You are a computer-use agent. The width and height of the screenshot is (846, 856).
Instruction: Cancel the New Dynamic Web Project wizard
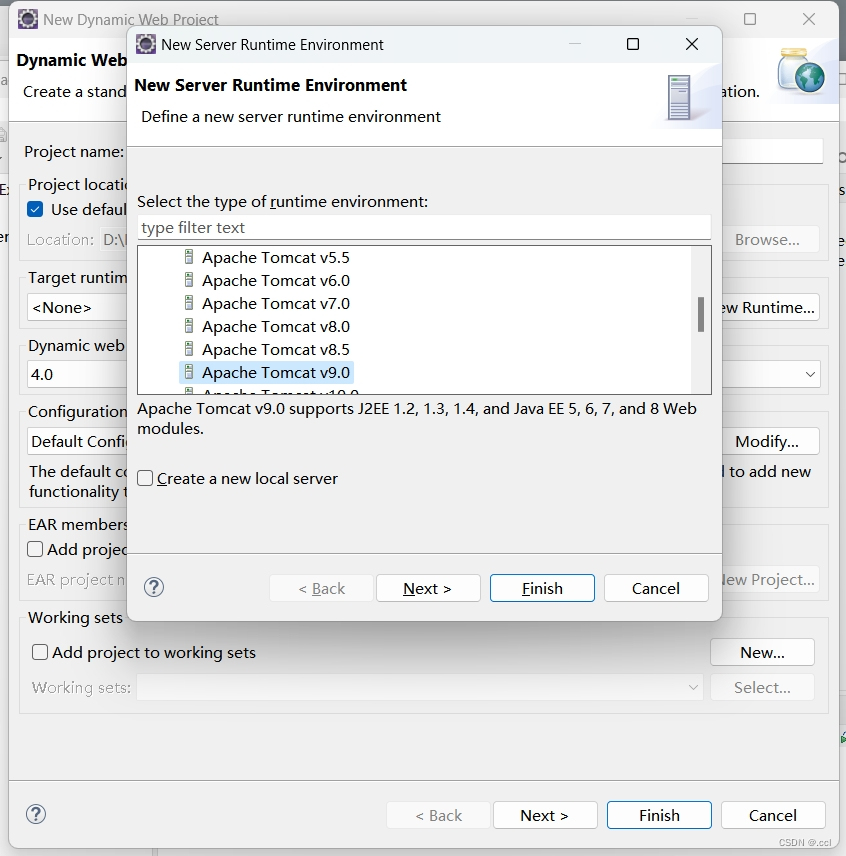tap(773, 815)
